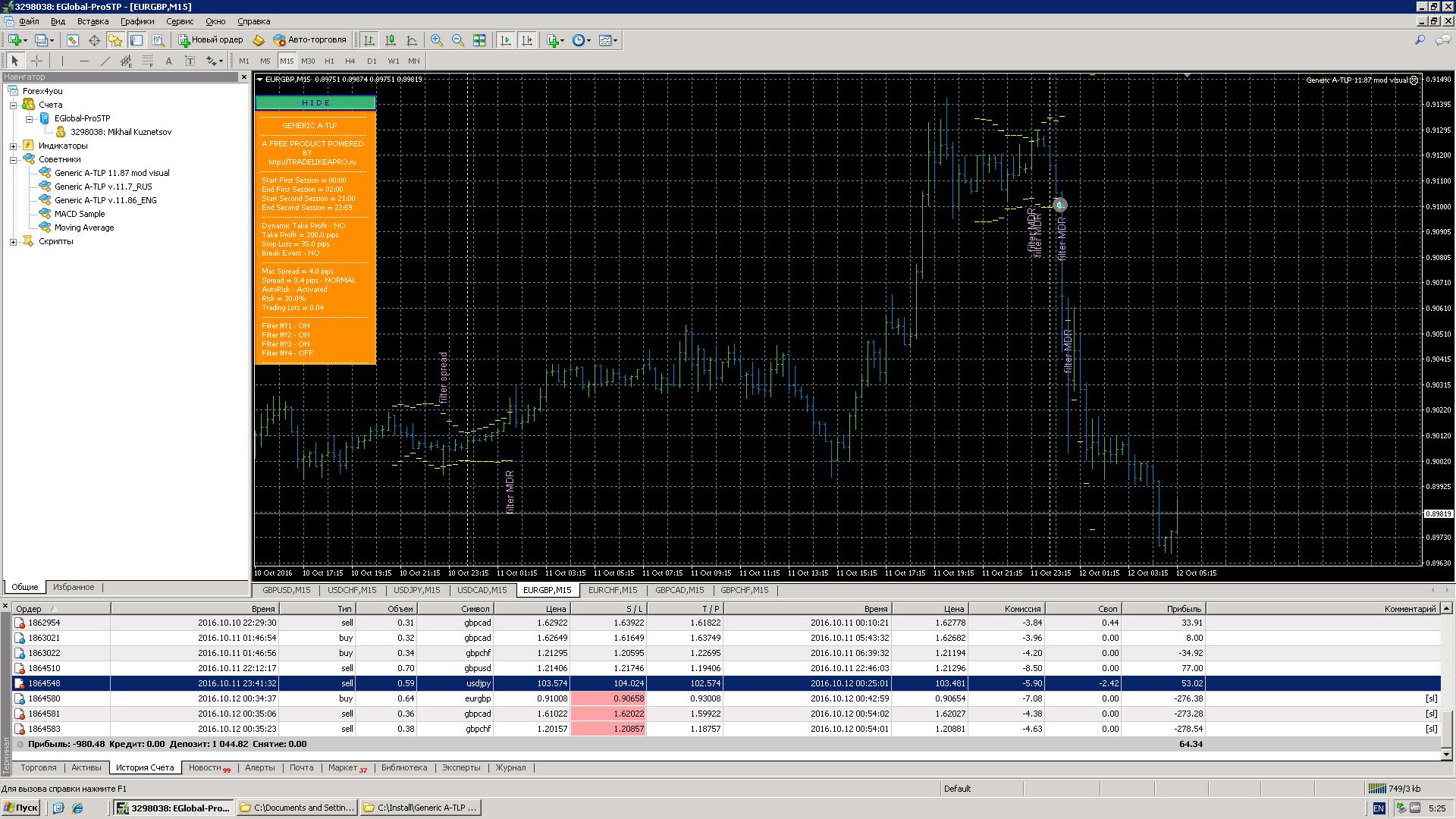Toggle Chart Shift icon
Viewport: 1456px width, 819px height.
tap(527, 40)
